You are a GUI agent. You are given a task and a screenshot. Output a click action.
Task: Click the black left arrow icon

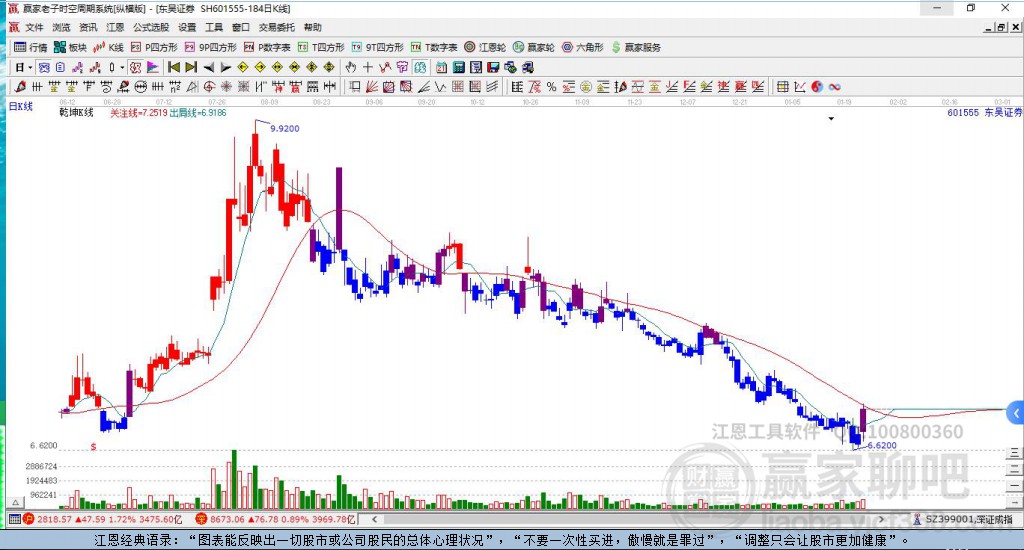pyautogui.click(x=209, y=67)
